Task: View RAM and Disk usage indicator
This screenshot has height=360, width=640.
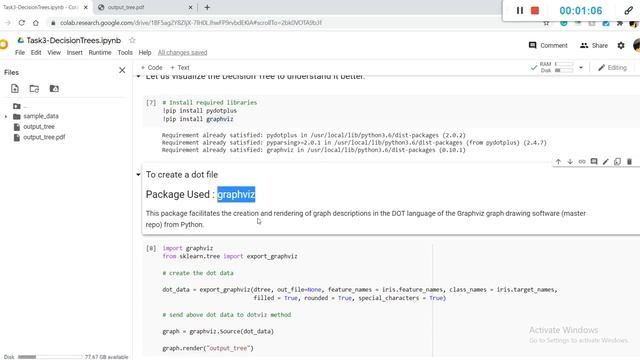Action: 556,67
